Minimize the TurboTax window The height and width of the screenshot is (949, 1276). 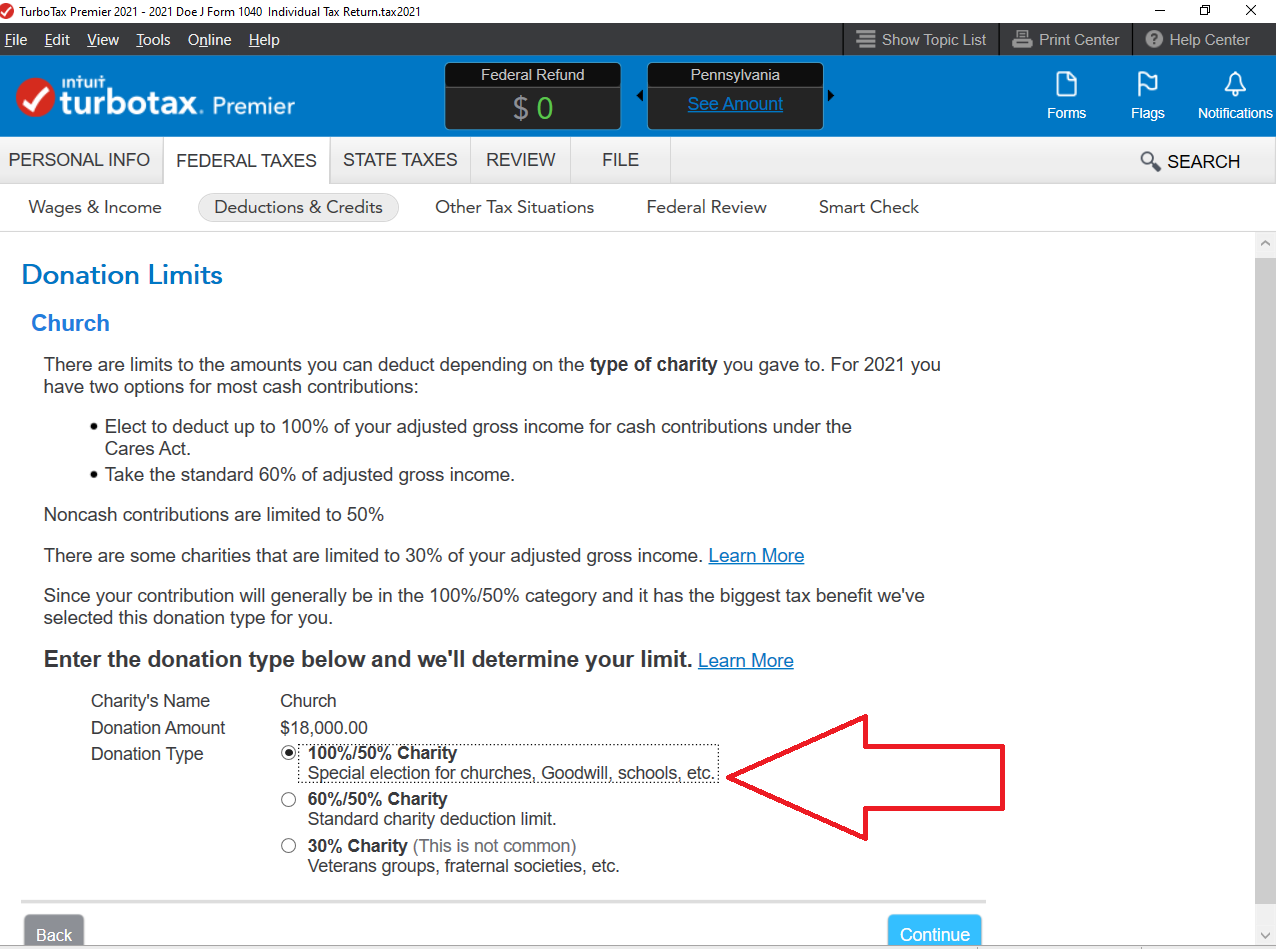[x=1159, y=10]
